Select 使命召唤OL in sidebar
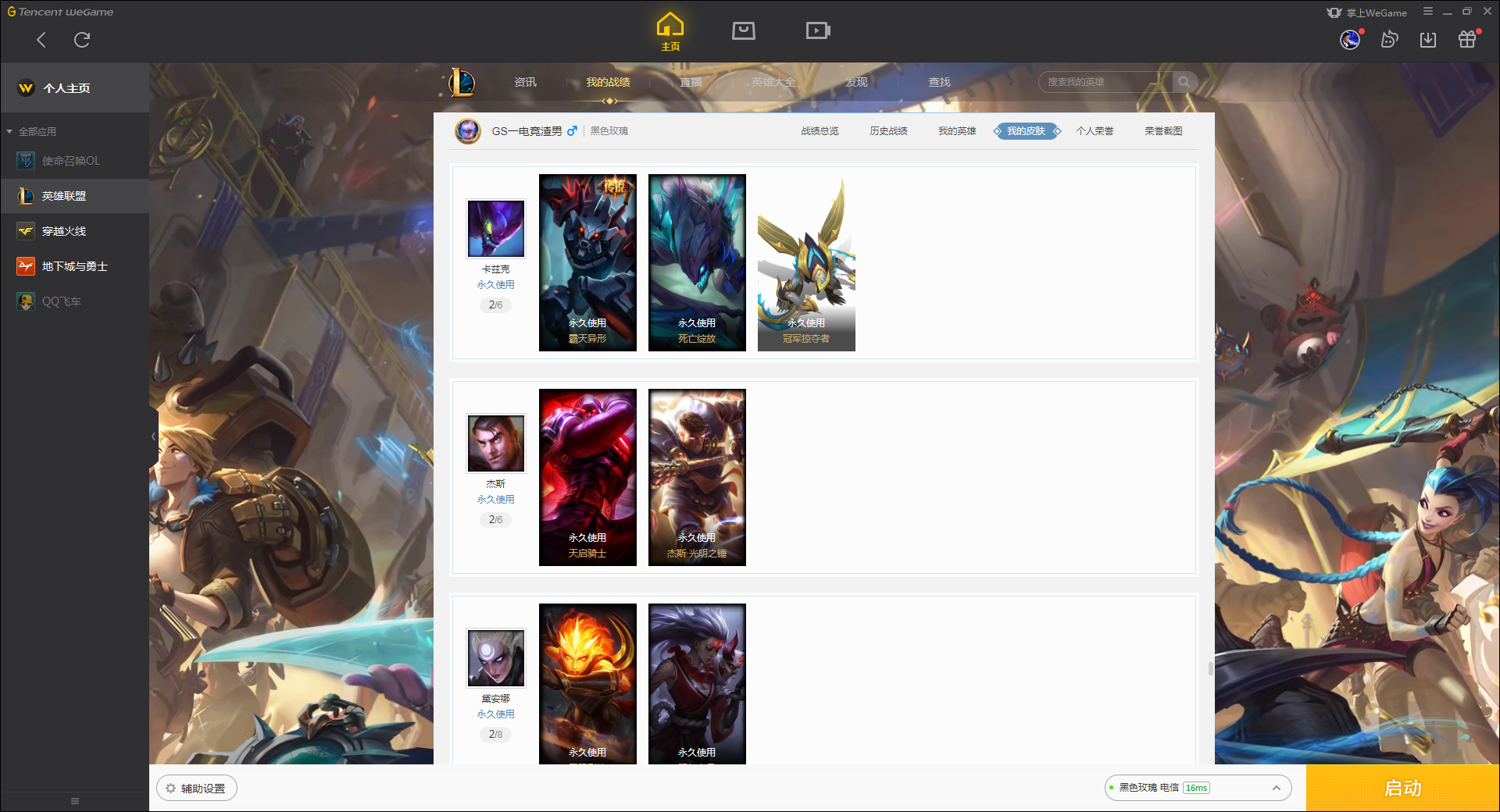The width and height of the screenshot is (1500, 812). [75, 161]
